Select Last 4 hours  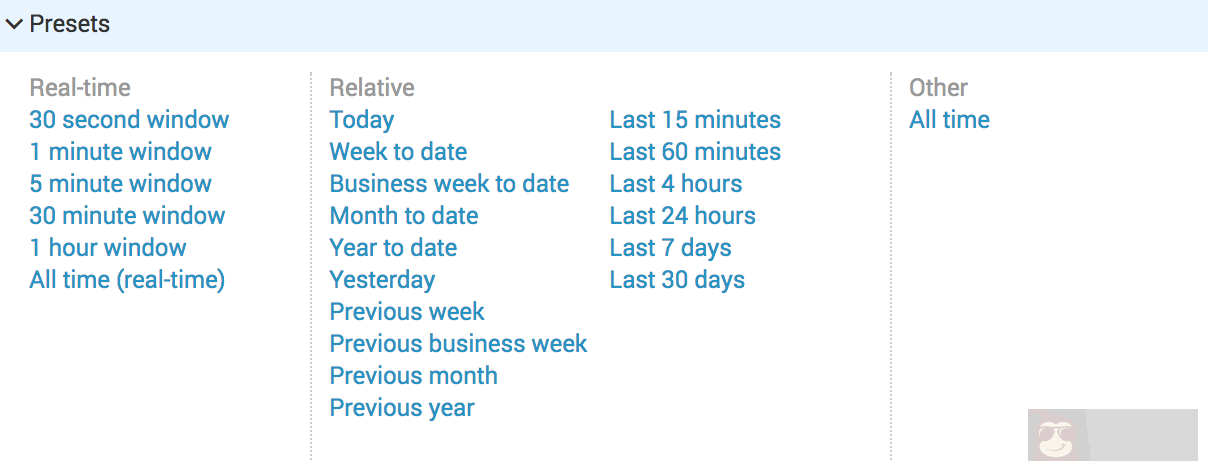coord(675,184)
